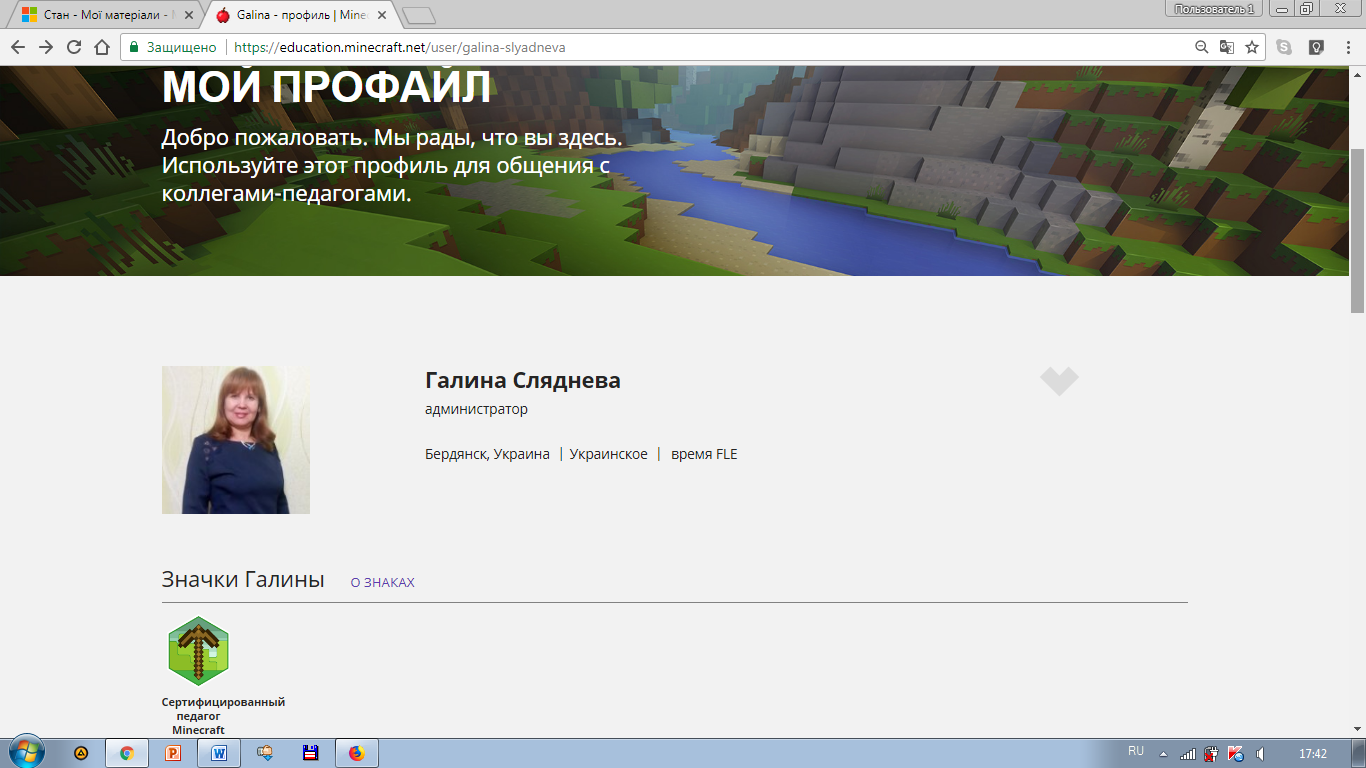The width and height of the screenshot is (1366, 768).
Task: Go forward in browser history
Action: pyautogui.click(x=45, y=47)
